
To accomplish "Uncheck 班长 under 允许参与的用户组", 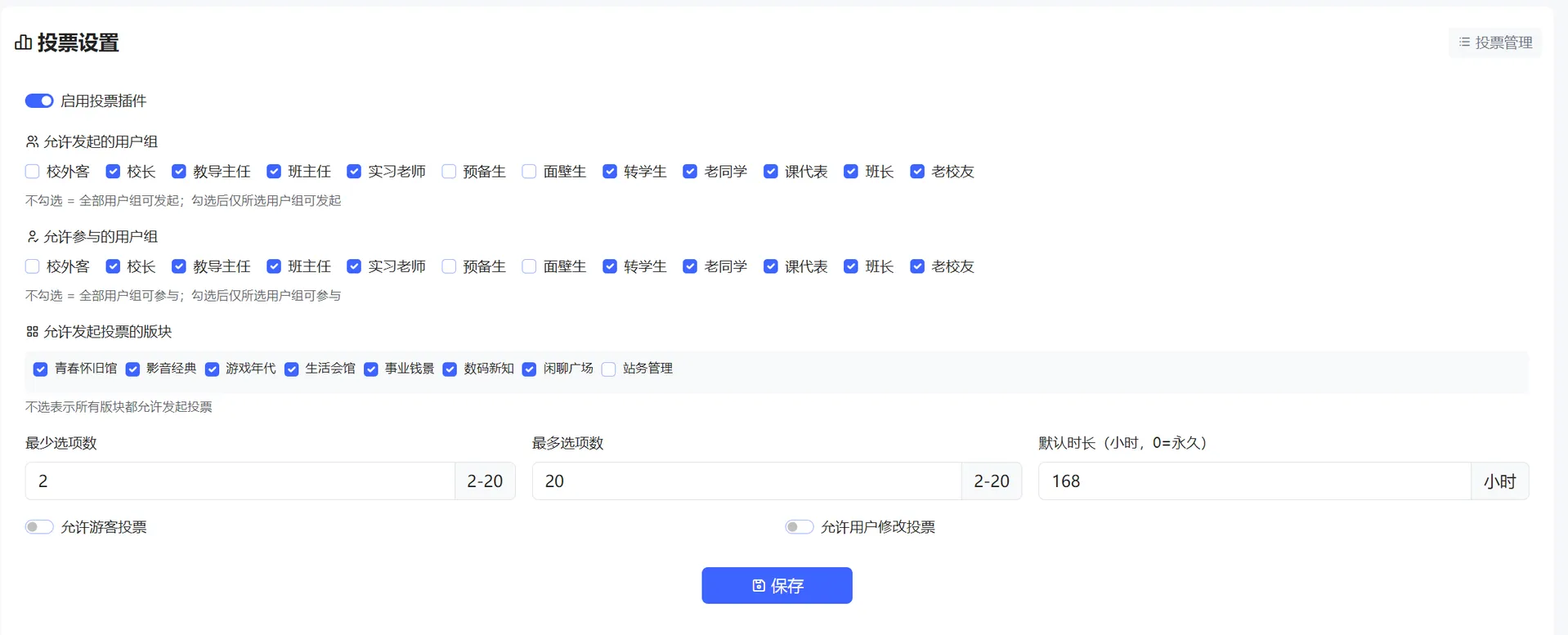I will pyautogui.click(x=851, y=266).
